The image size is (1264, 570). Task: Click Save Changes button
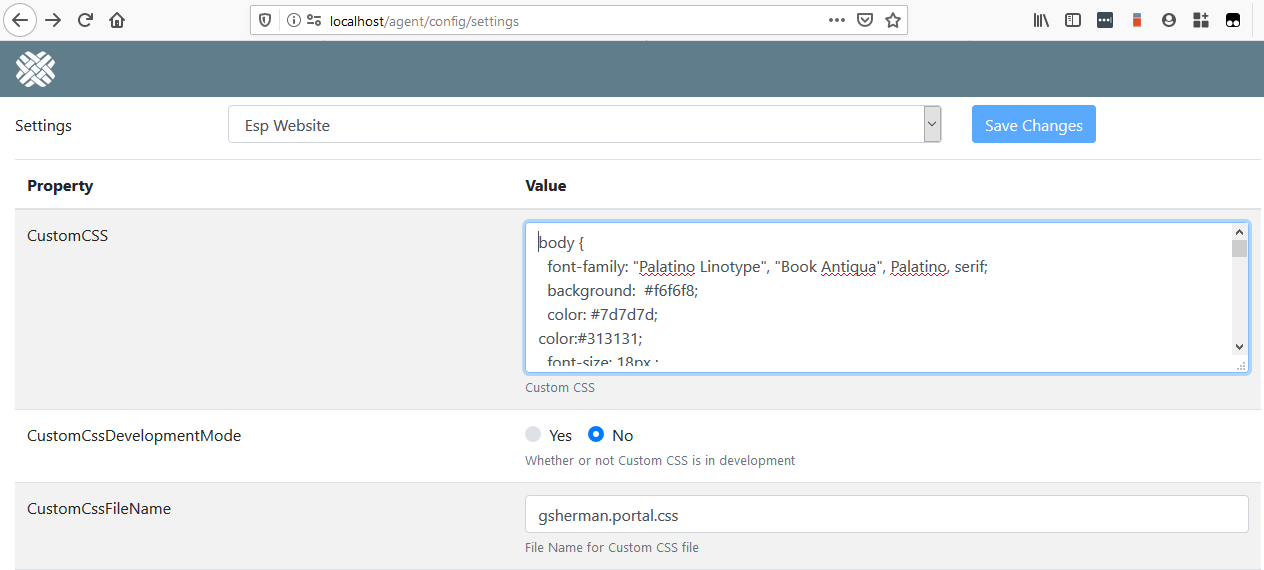tap(1033, 125)
